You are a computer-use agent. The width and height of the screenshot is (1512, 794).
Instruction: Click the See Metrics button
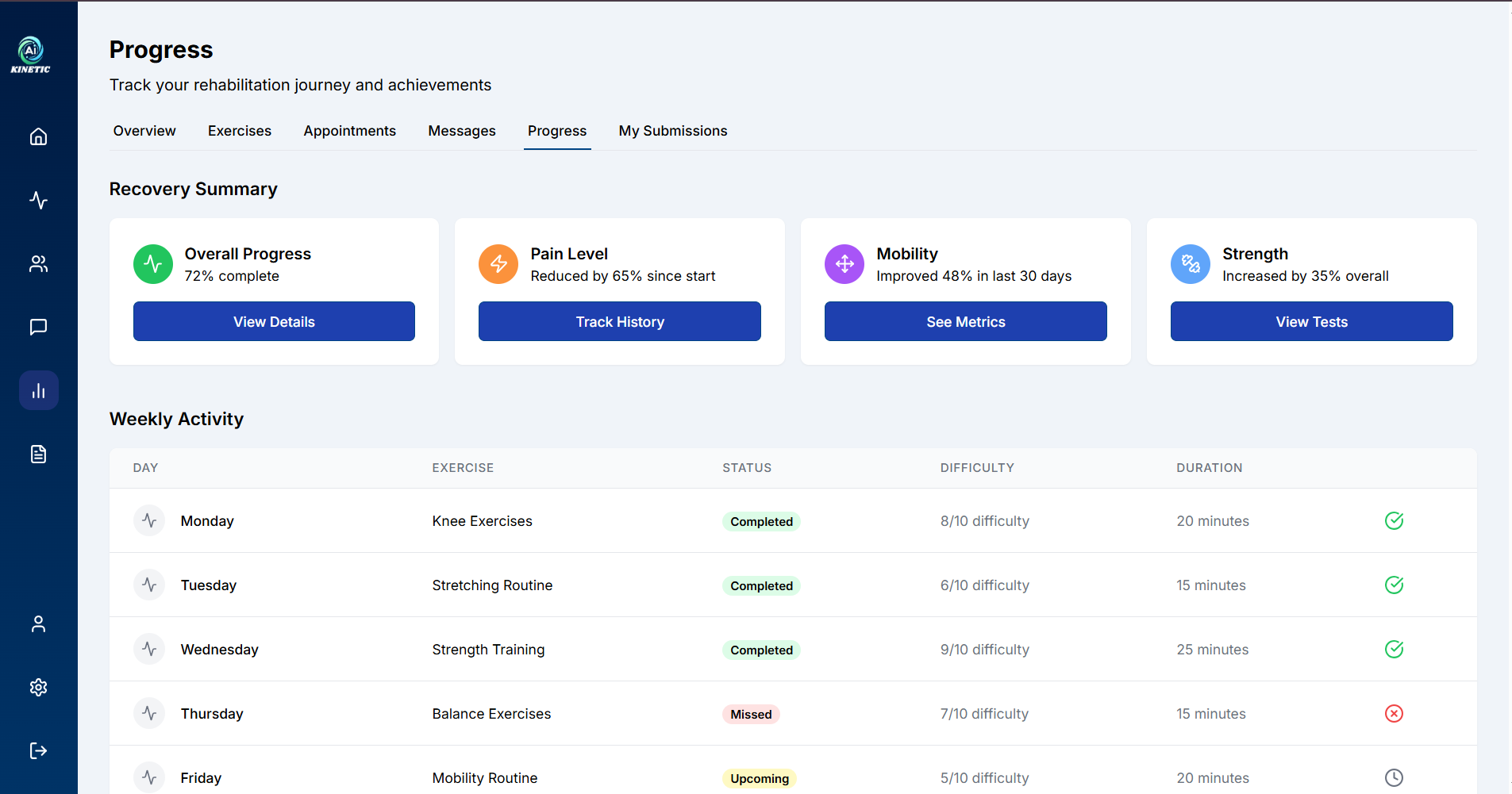point(966,321)
